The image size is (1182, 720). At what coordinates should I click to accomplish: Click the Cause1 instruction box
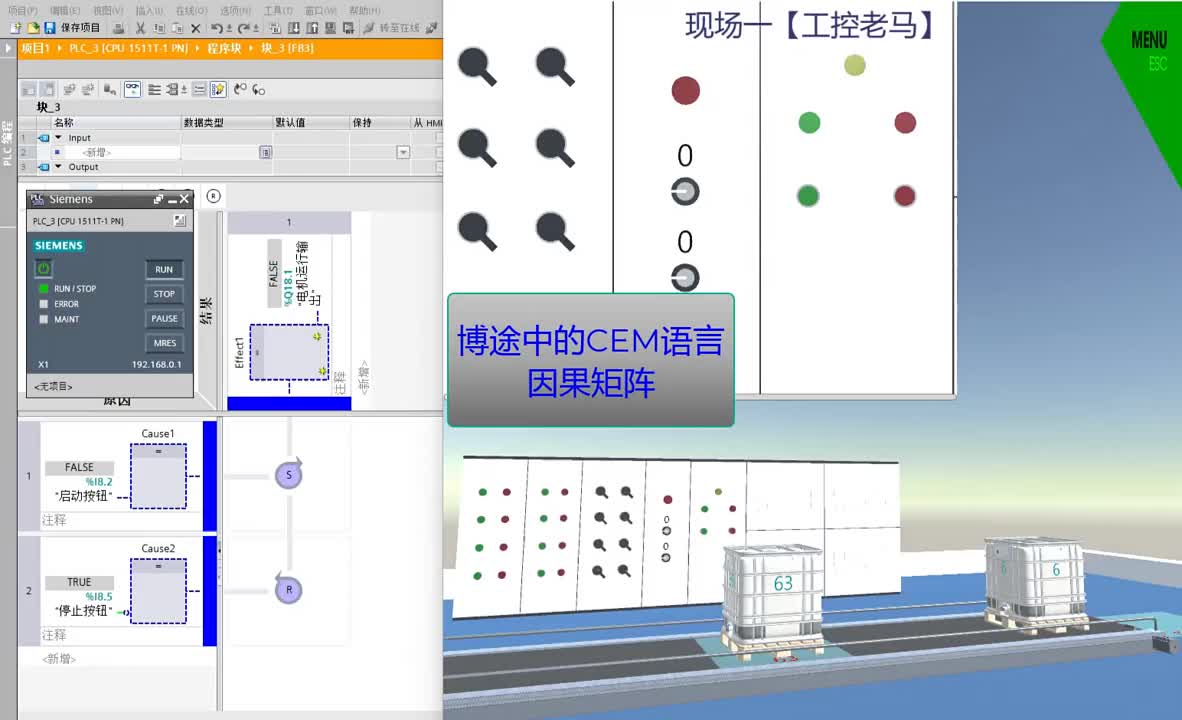coord(158,476)
